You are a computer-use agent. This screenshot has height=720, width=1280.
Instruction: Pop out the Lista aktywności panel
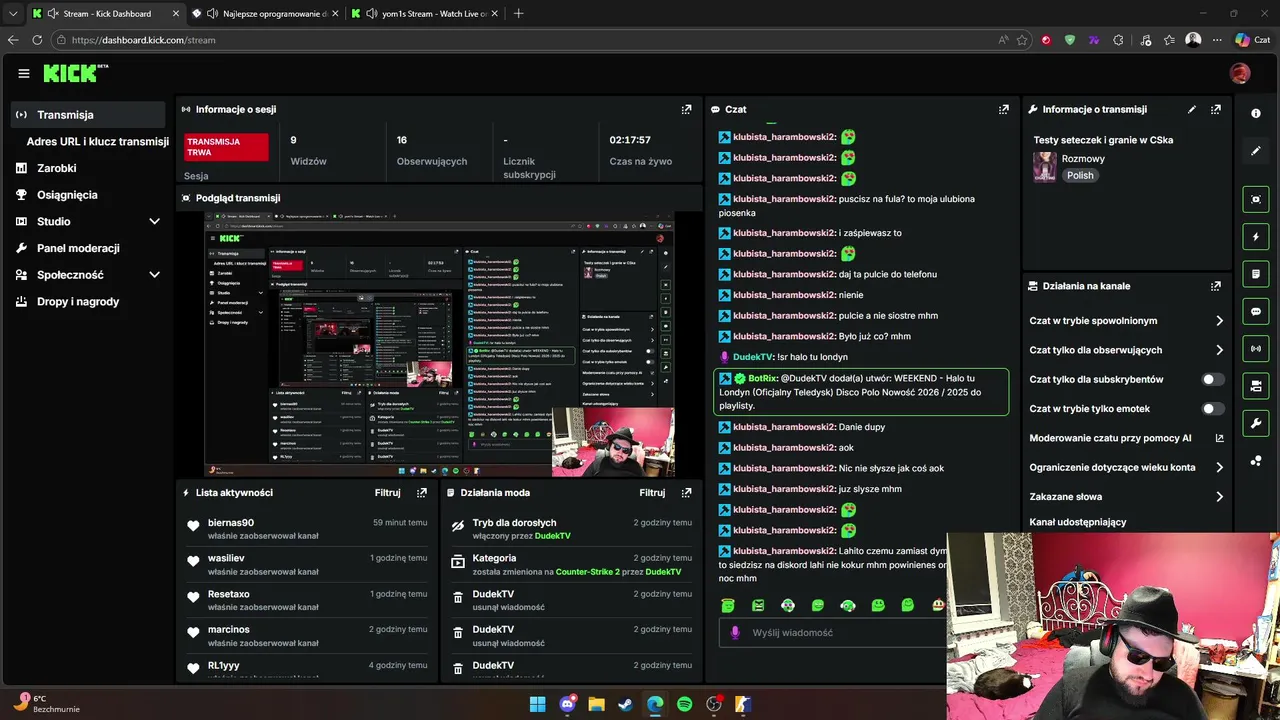422,493
